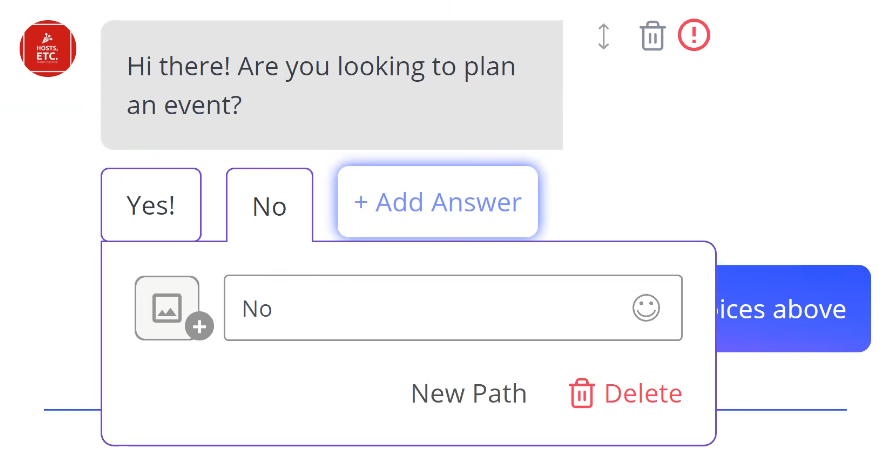Click the up-down reorder arrows icon

tap(603, 36)
